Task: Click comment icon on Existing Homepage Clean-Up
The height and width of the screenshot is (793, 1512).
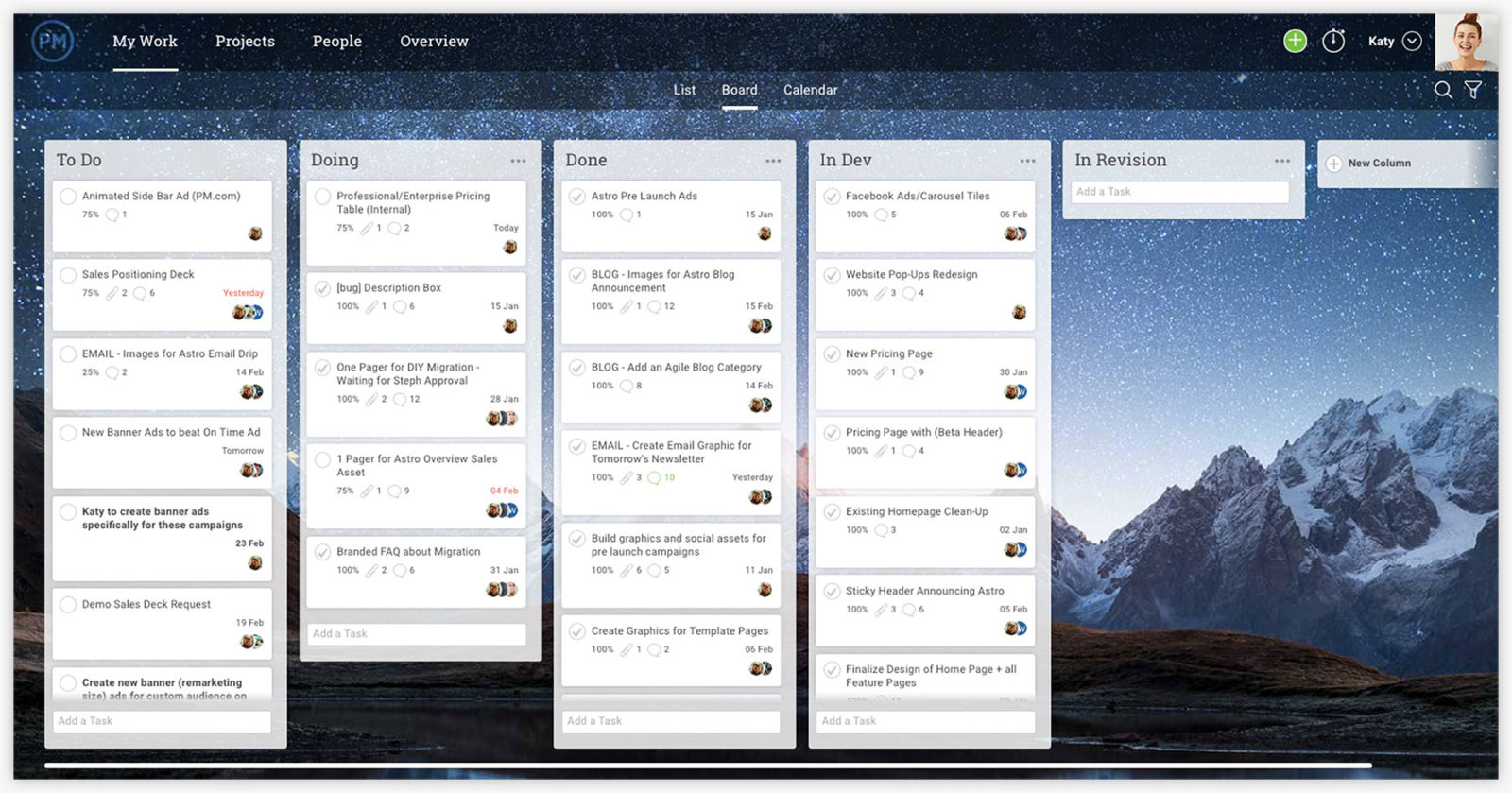Action: pyautogui.click(x=881, y=531)
